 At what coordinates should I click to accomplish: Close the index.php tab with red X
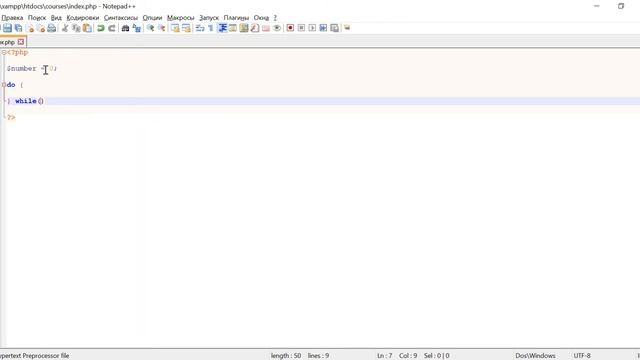tap(21, 42)
